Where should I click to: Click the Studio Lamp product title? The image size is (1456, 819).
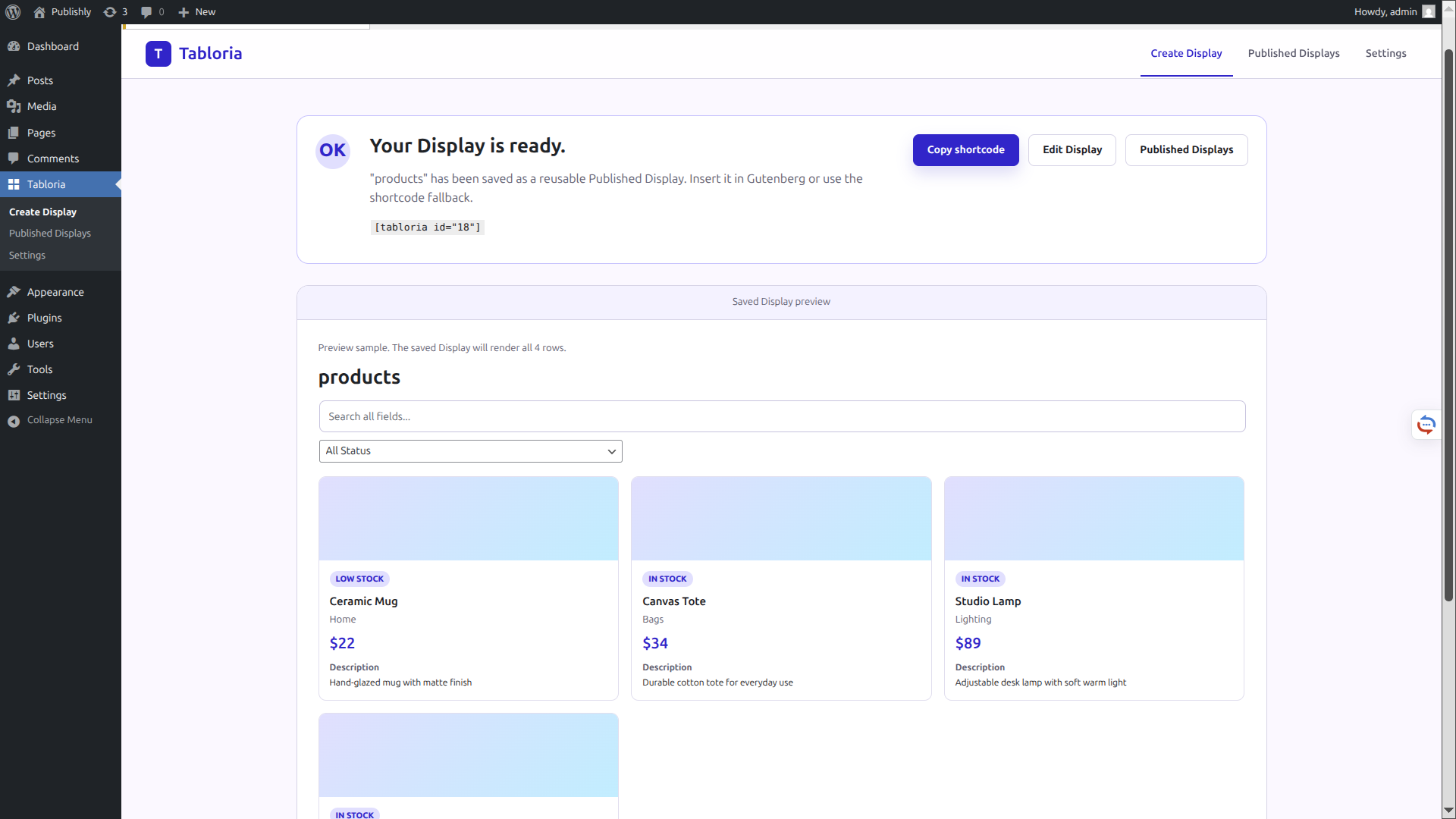pyautogui.click(x=988, y=601)
